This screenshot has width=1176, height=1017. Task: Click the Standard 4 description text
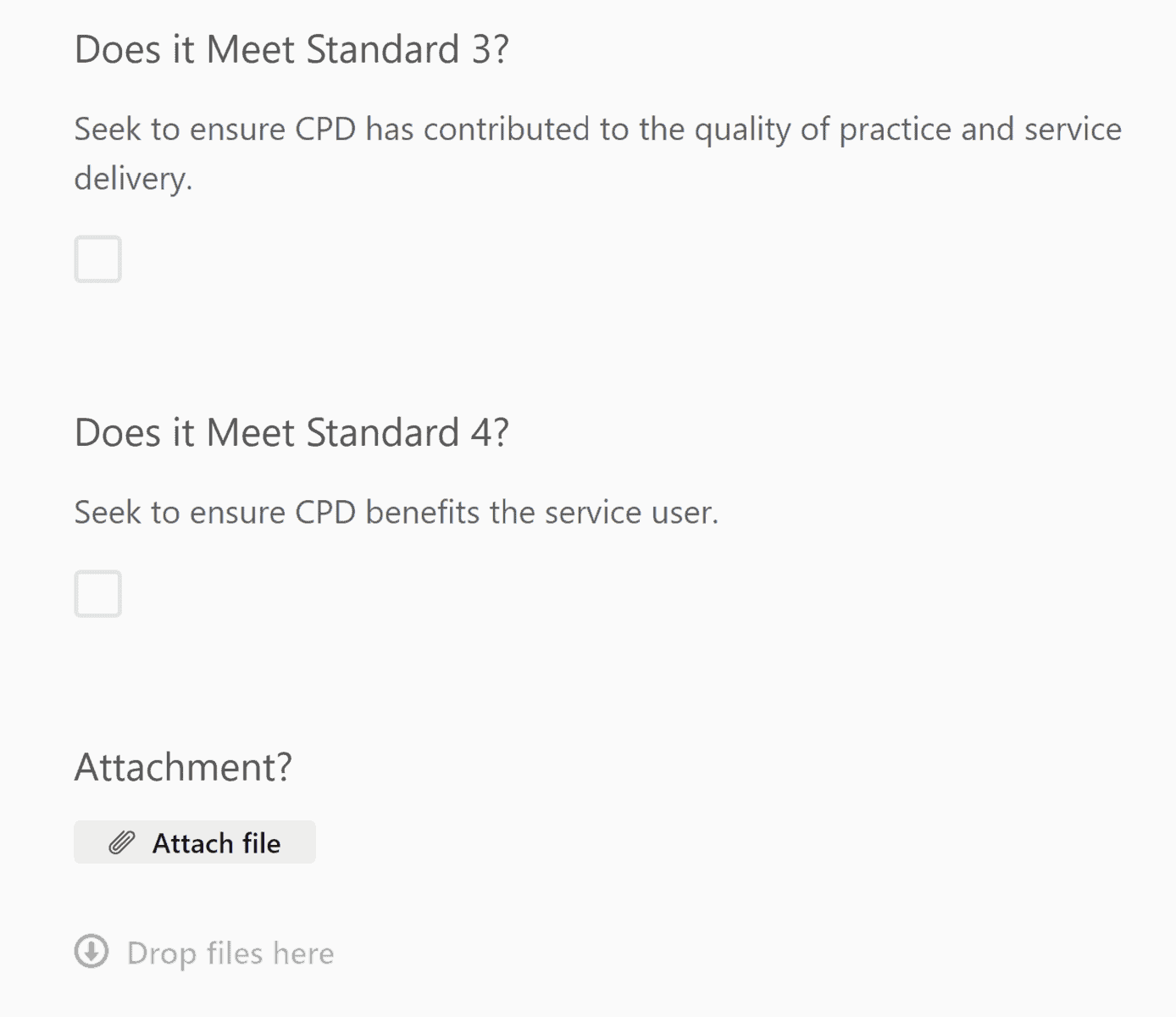pos(397,512)
